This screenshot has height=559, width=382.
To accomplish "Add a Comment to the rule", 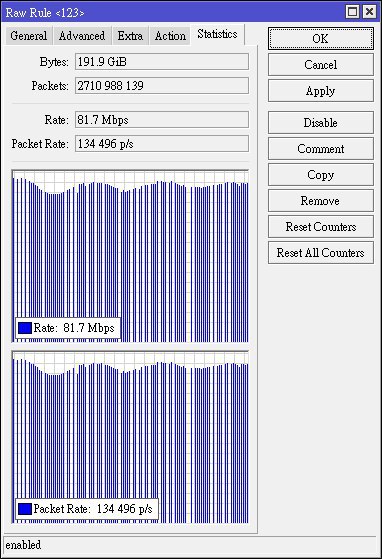I will [x=321, y=149].
